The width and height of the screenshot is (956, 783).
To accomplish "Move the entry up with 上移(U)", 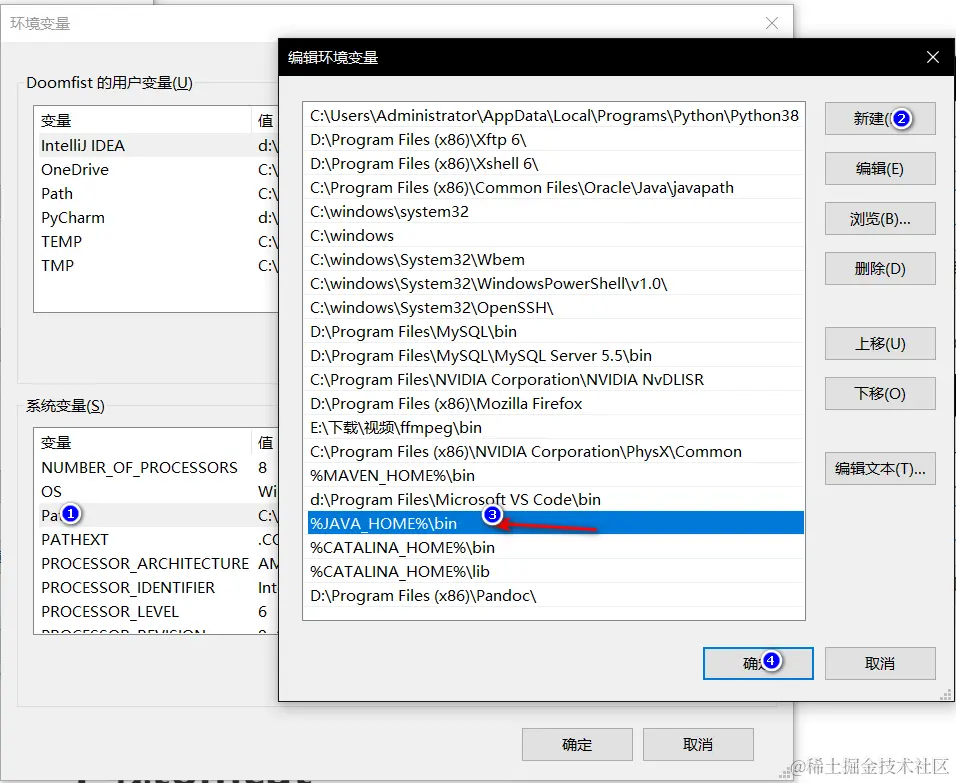I will tap(880, 343).
